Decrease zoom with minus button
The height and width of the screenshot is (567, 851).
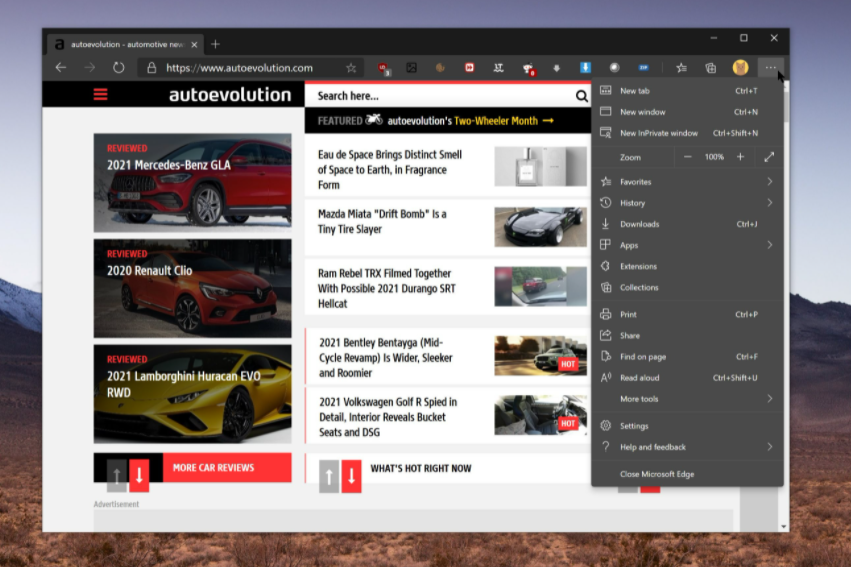click(x=688, y=157)
